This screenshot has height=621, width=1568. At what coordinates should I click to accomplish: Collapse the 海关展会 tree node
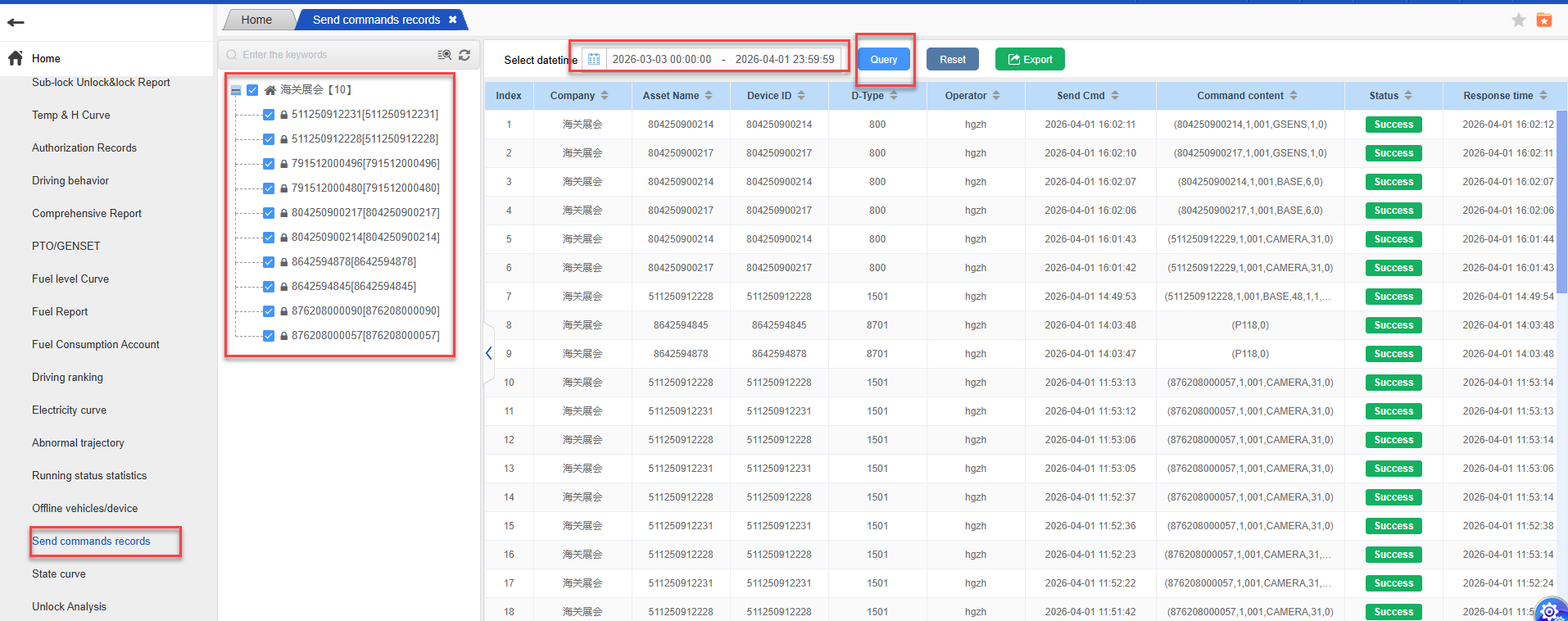click(236, 90)
